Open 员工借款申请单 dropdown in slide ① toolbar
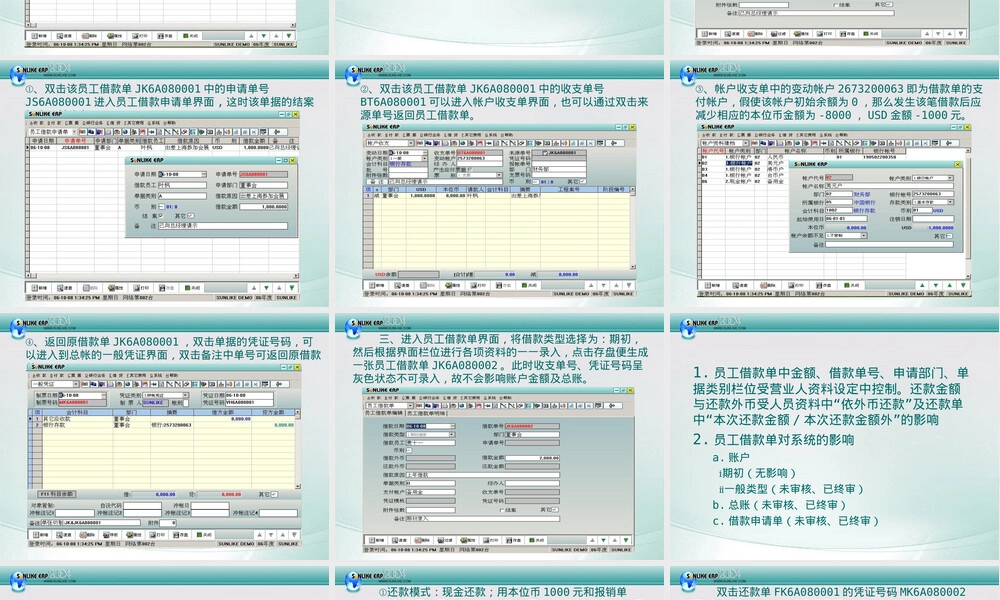 tap(74, 132)
